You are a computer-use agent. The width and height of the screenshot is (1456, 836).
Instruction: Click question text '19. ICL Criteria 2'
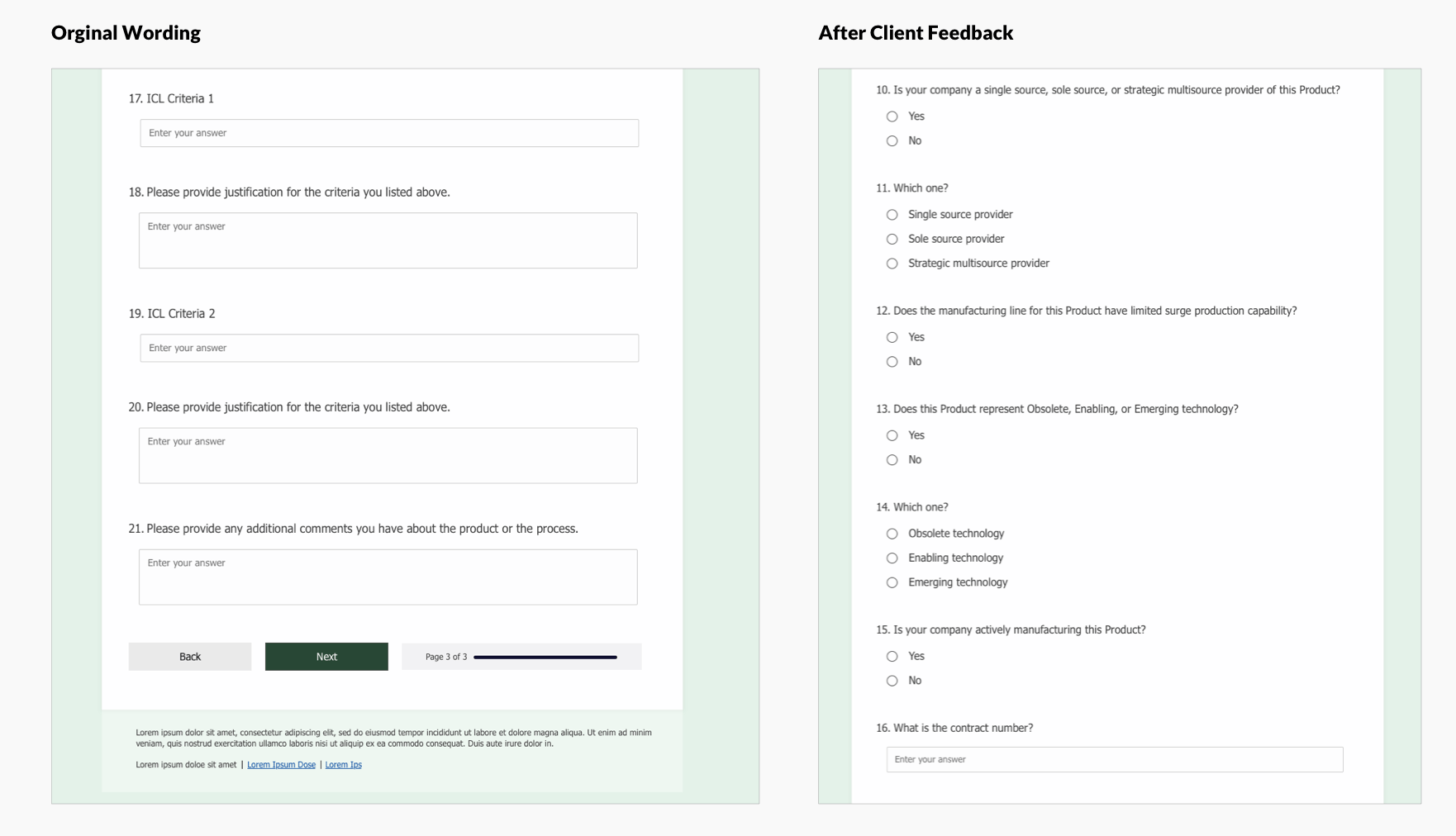172,314
